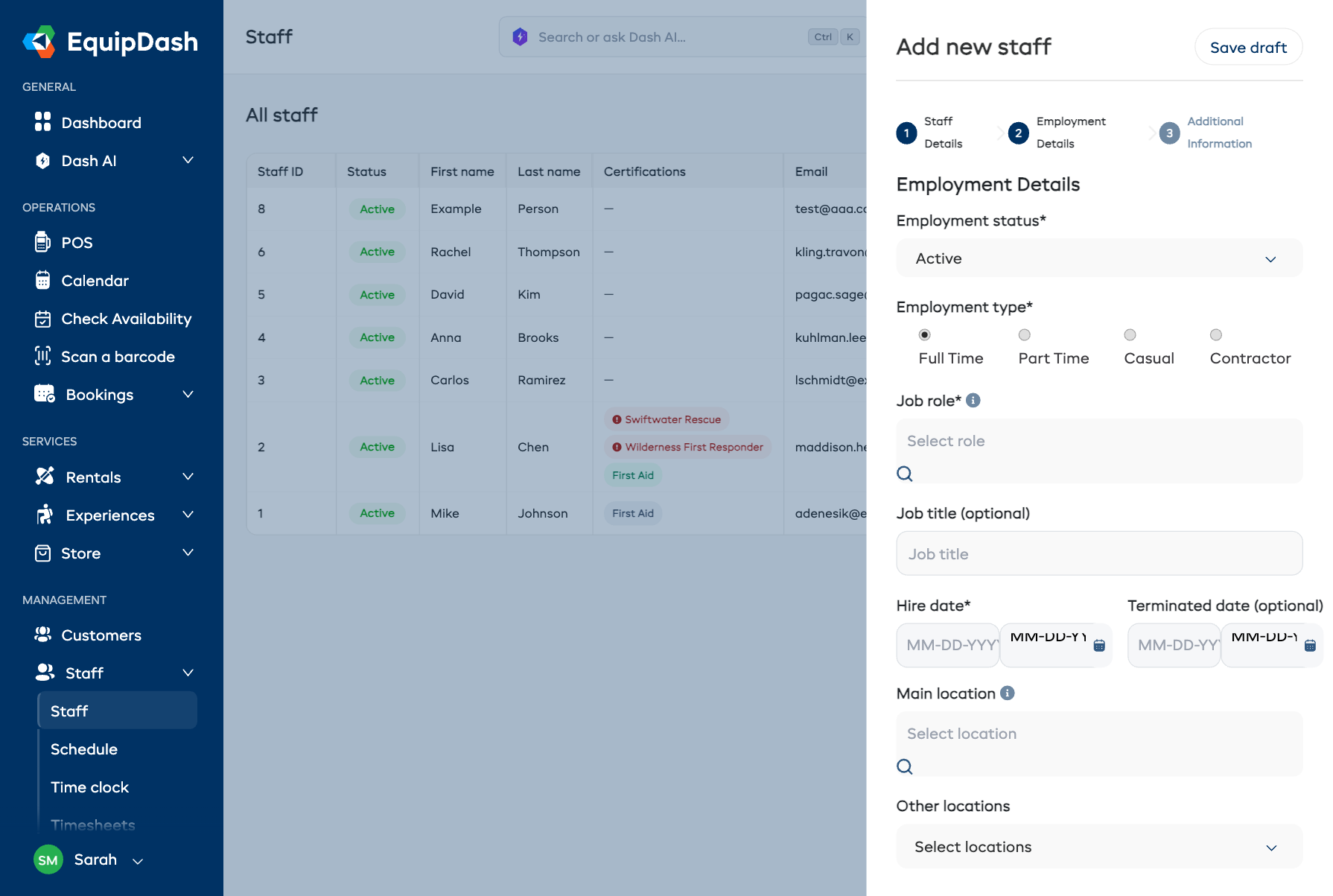Click the Experiences hiker icon
This screenshot has width=1333, height=896.
(45, 515)
